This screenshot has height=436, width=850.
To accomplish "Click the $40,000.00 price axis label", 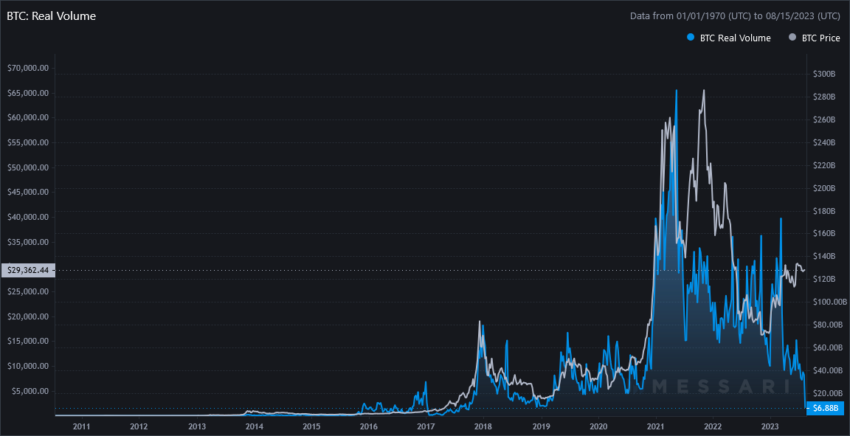I will [x=28, y=217].
